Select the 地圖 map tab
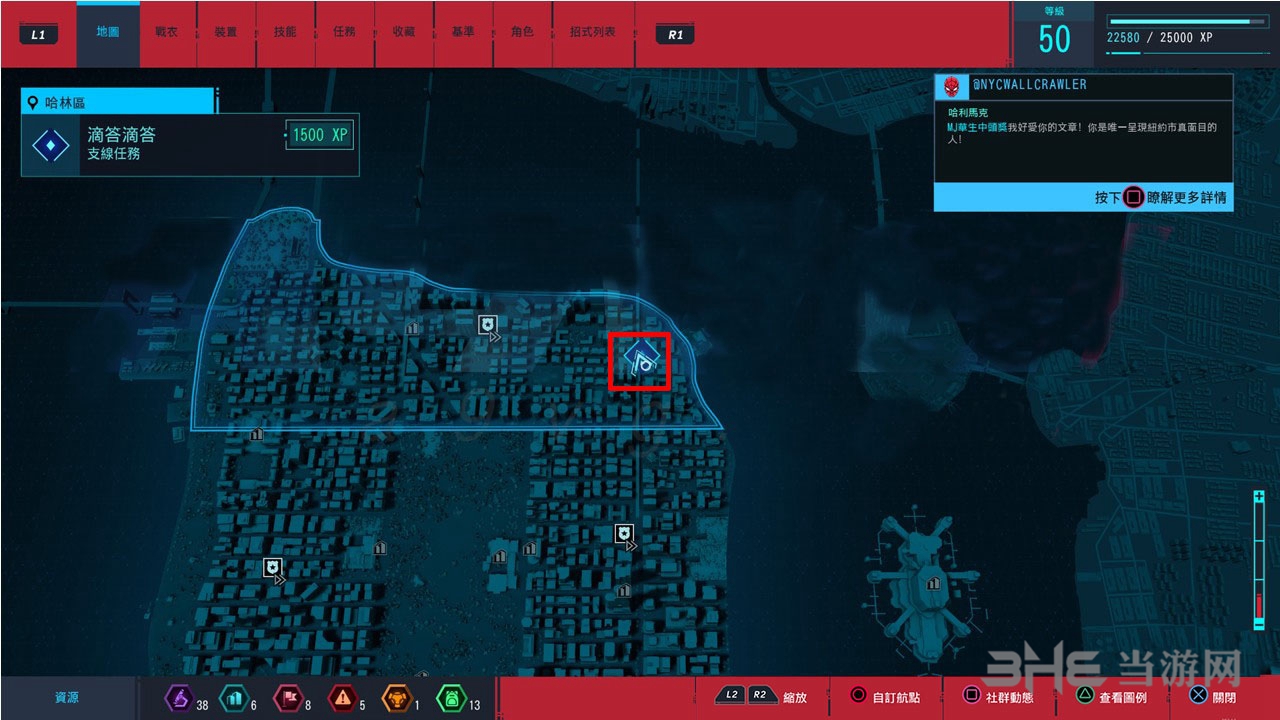This screenshot has height=720, width=1280. point(108,33)
